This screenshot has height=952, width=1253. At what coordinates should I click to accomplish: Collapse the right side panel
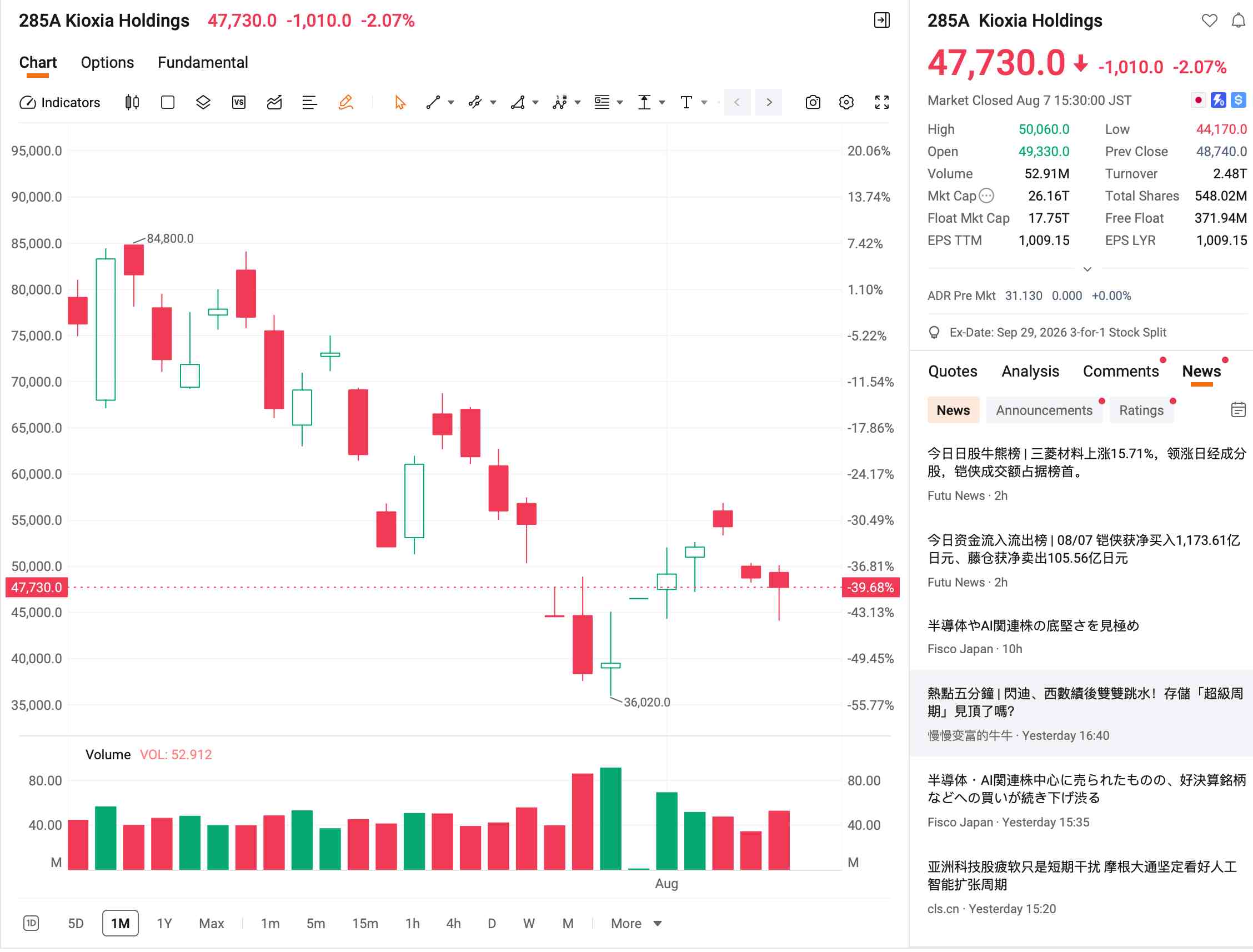882,21
